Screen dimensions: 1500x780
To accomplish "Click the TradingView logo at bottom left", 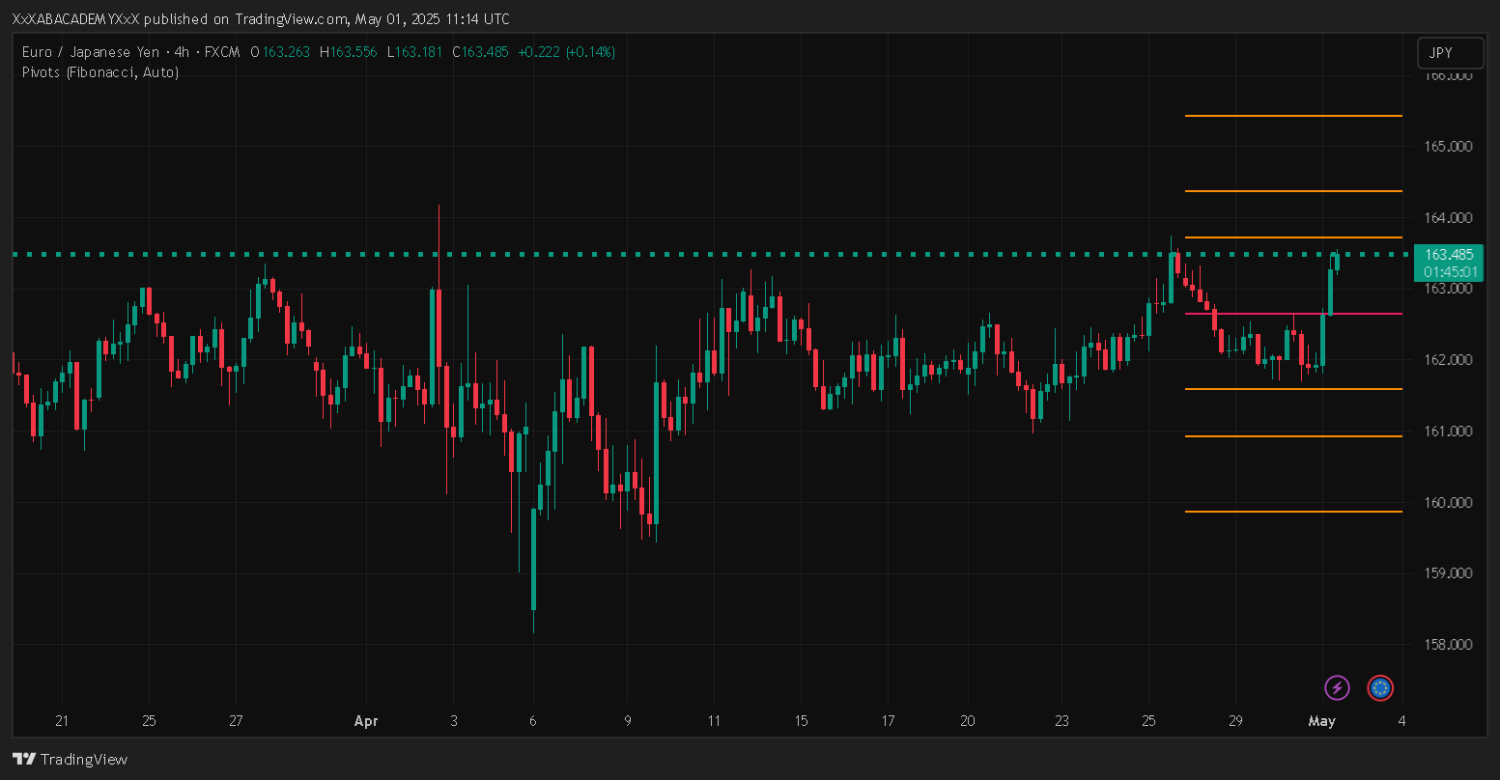I will pos(70,759).
